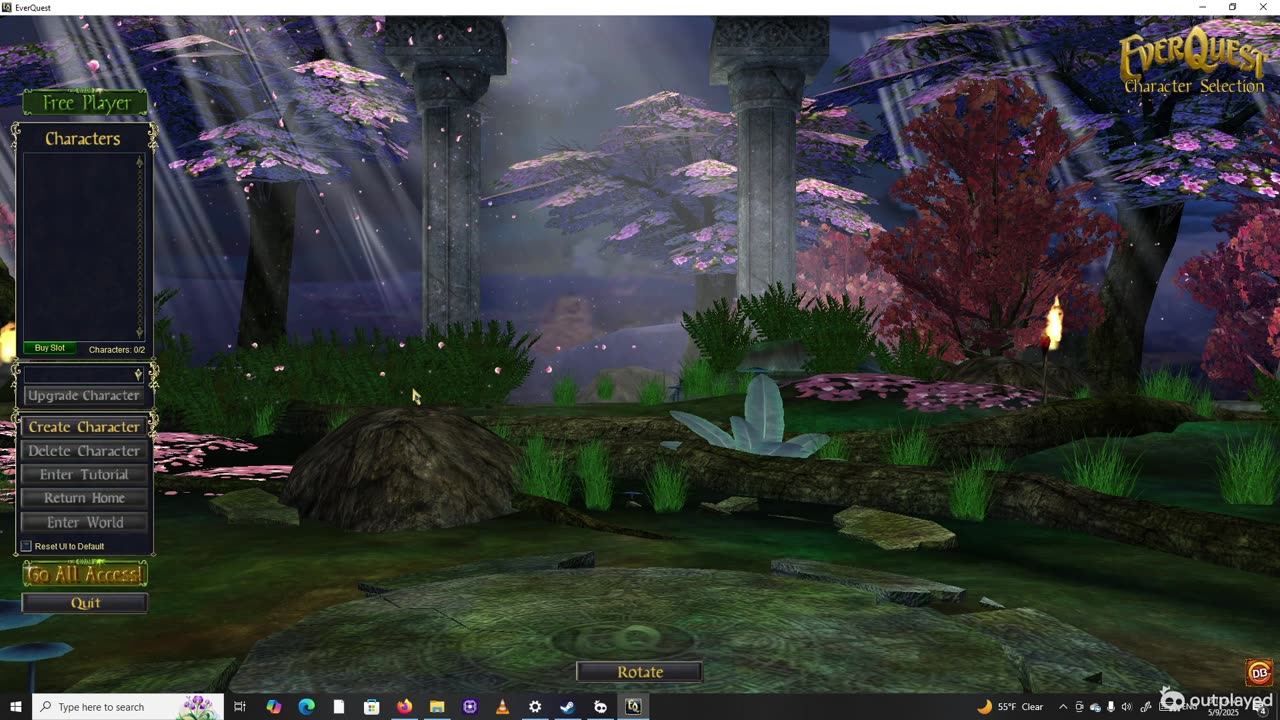Open Microsoft Edge from taskbar

(306, 707)
